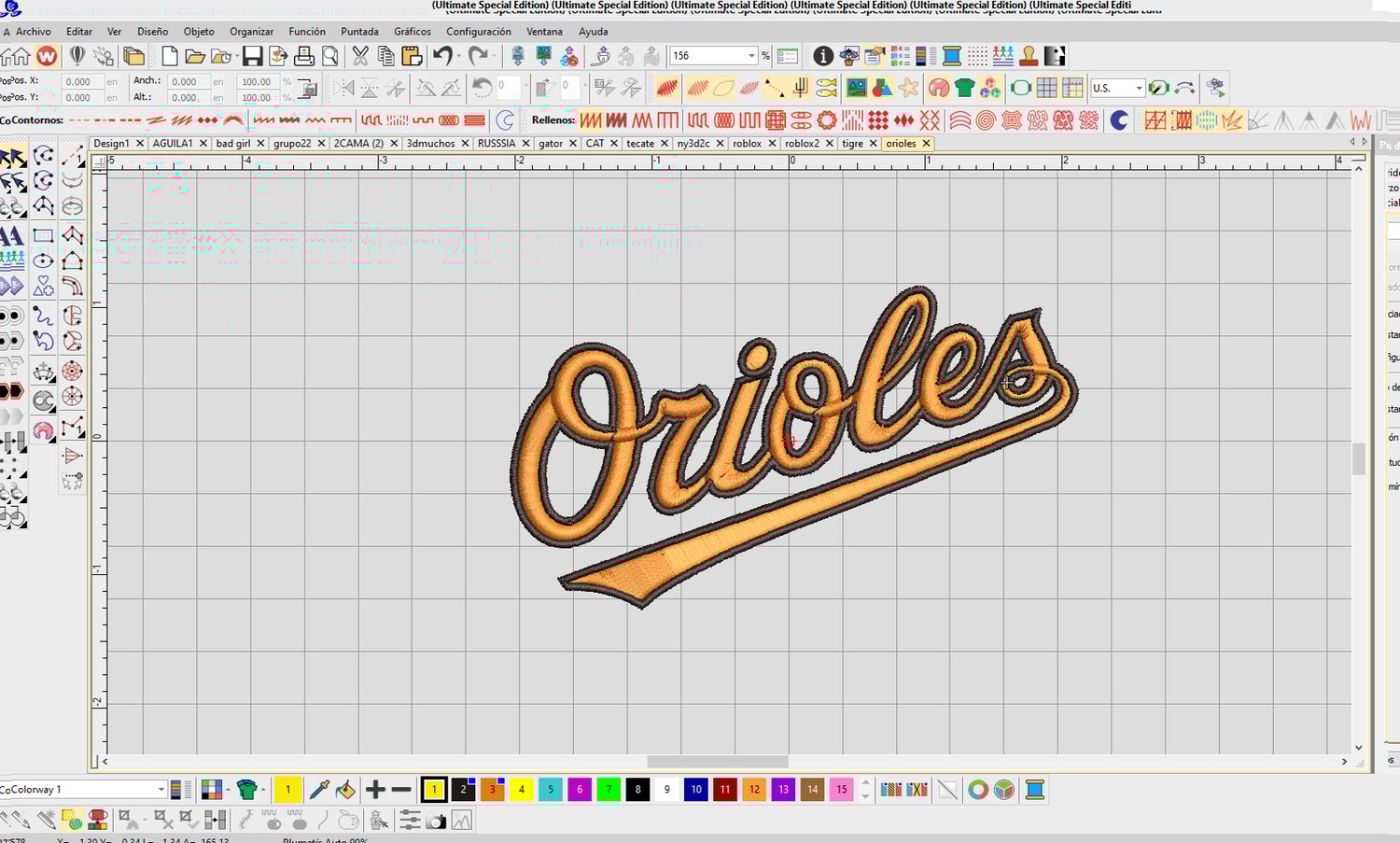Redo the action with the forward arrow icon

[x=478, y=56]
